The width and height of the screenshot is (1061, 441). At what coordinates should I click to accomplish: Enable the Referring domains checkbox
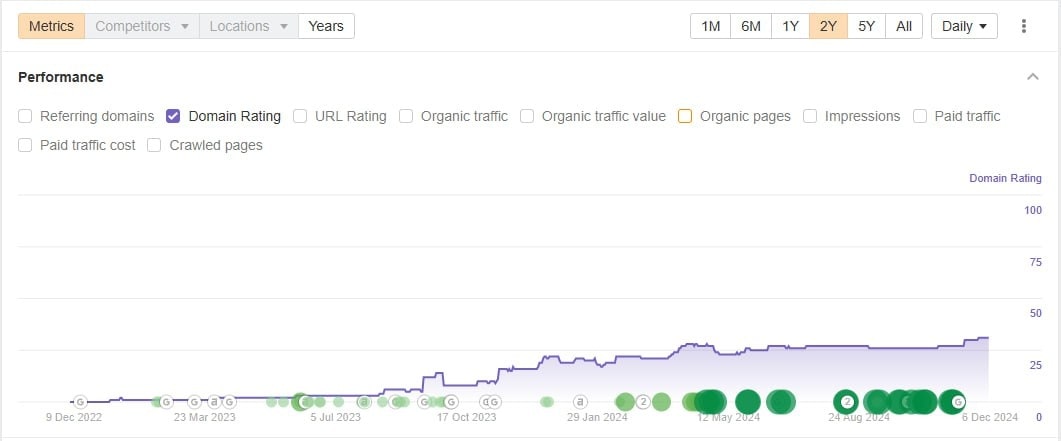(x=25, y=116)
